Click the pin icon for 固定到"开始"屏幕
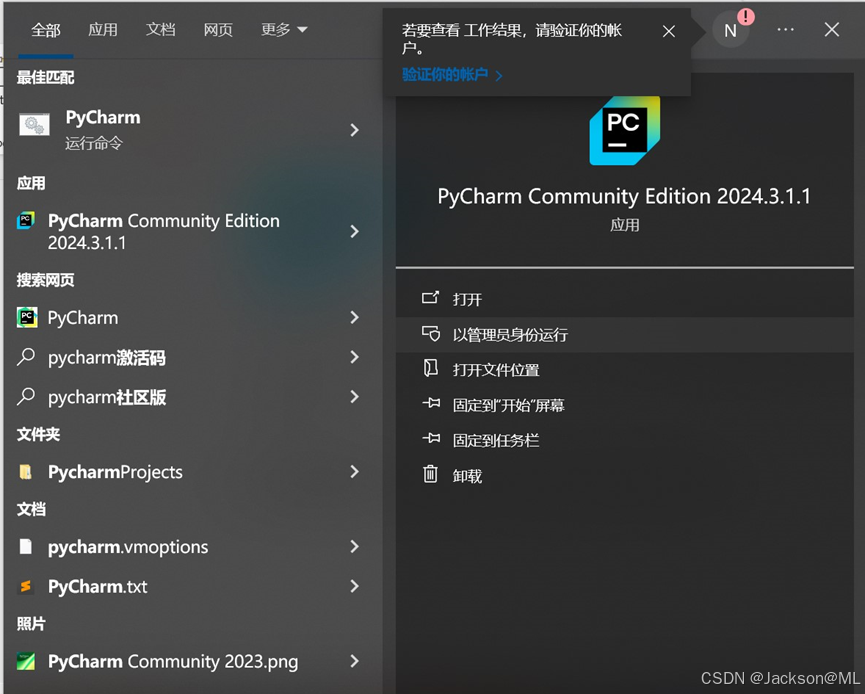 coord(431,404)
